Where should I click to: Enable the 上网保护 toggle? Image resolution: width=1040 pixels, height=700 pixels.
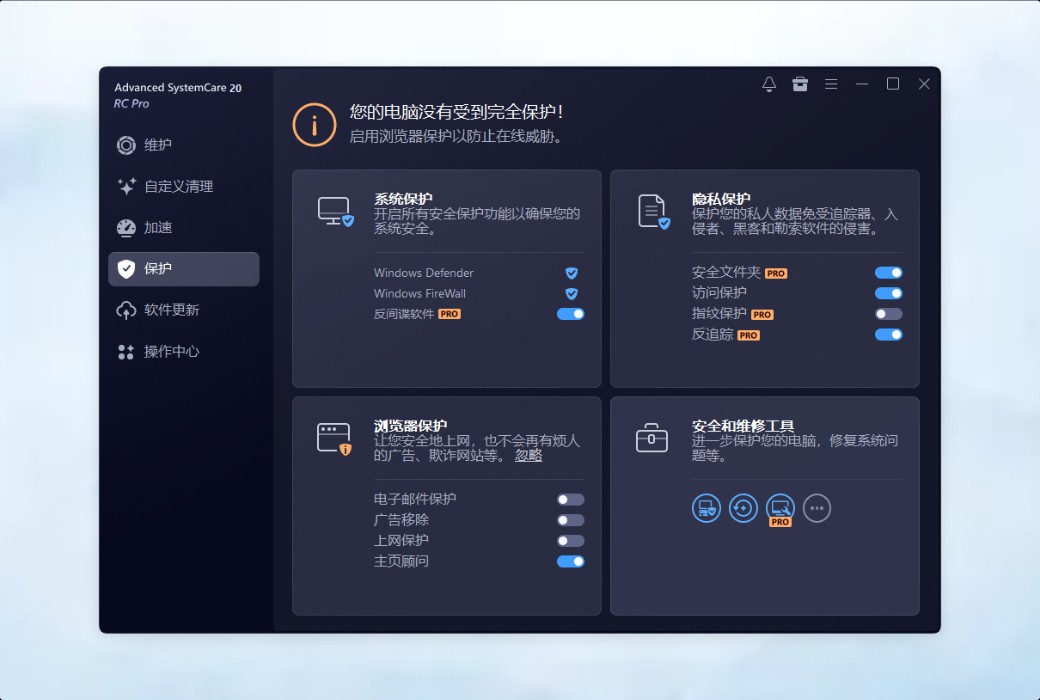[x=570, y=541]
